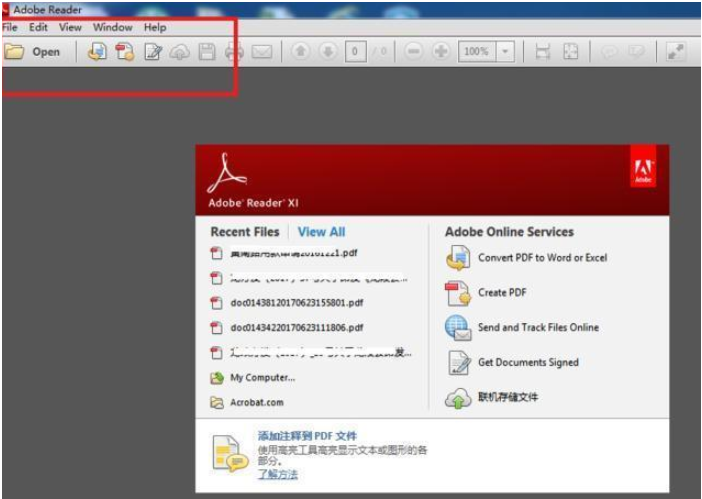Go to next page using down arrow
Viewport: 702px width, 499px height.
click(x=328, y=51)
